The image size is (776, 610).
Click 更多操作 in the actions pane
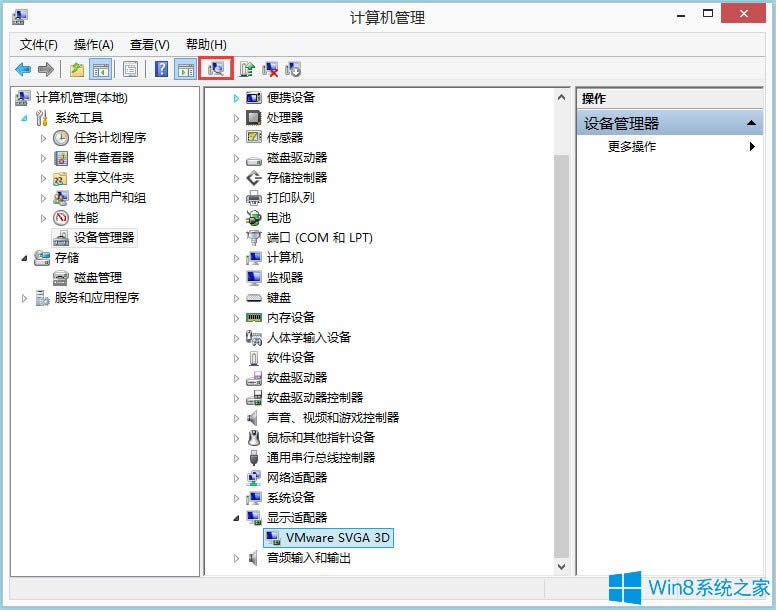click(632, 146)
